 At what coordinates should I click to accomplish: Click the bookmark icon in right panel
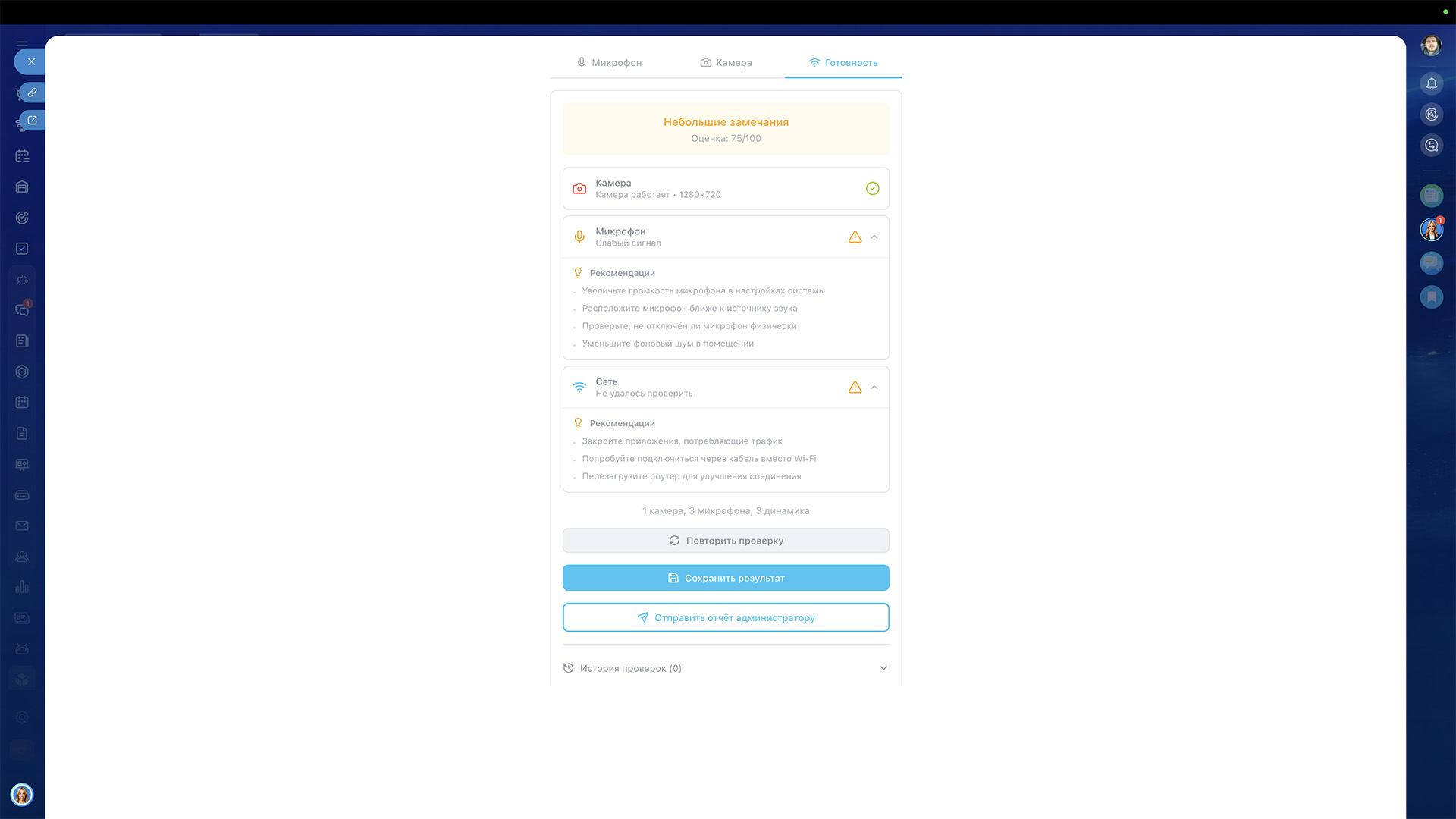[x=1431, y=297]
